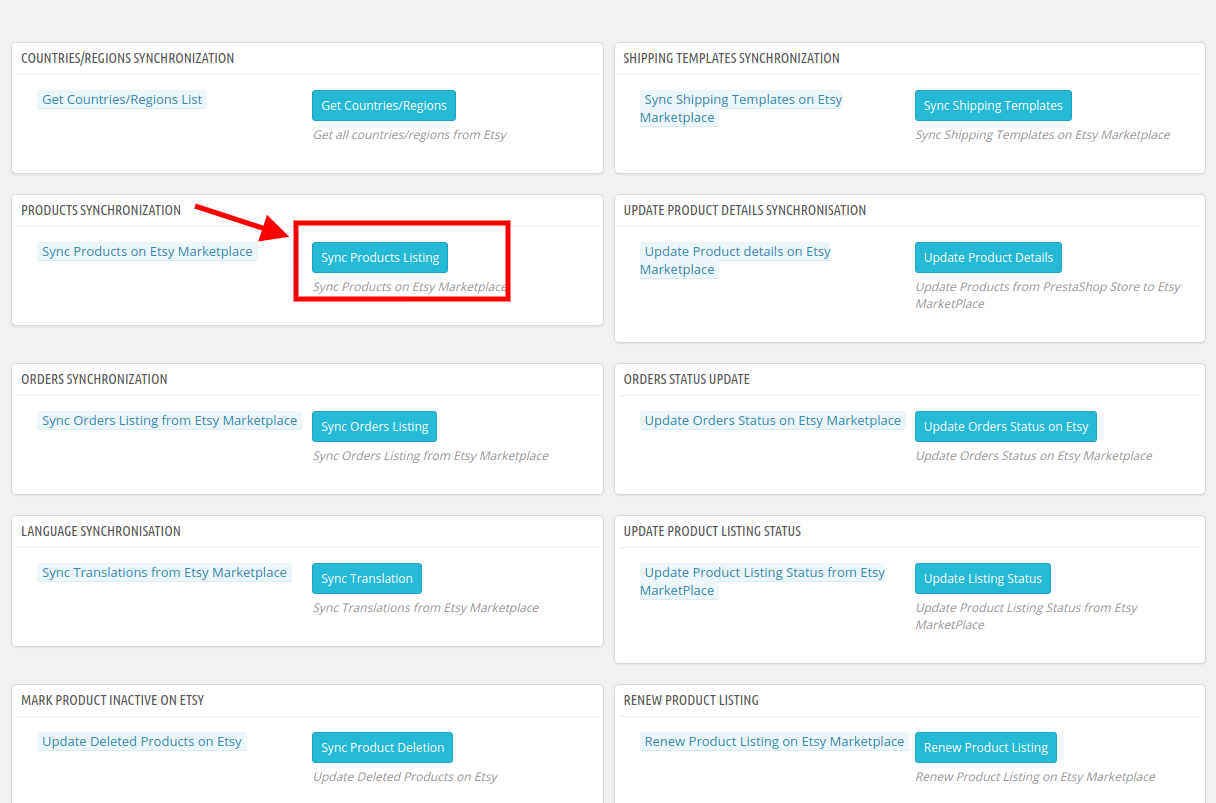Viewport: 1216px width, 803px height.
Task: Select Update Product Details Synchronisation heading
Action: 745,211
